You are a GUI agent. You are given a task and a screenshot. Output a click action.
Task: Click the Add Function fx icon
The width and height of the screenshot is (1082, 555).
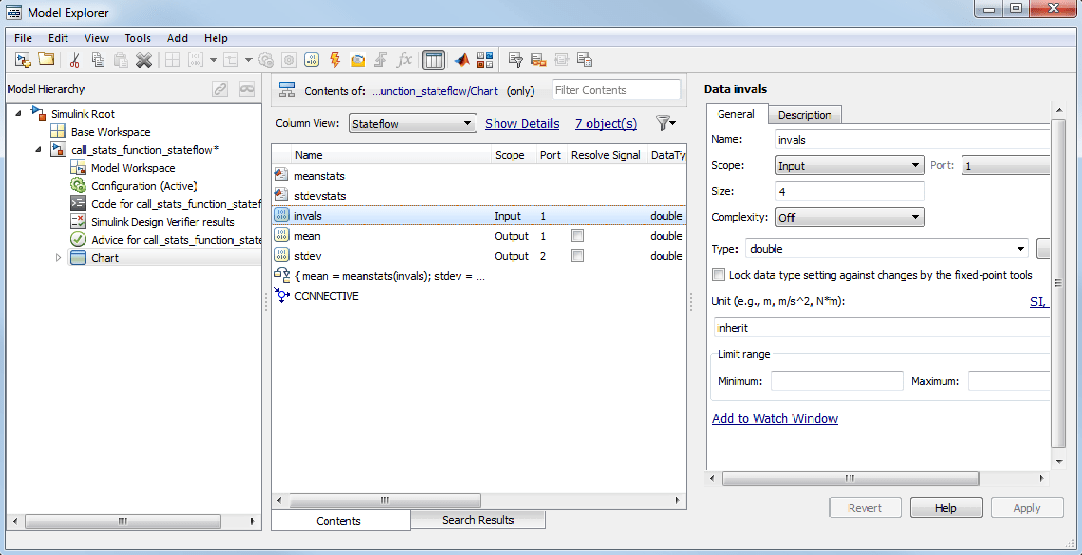(404, 60)
